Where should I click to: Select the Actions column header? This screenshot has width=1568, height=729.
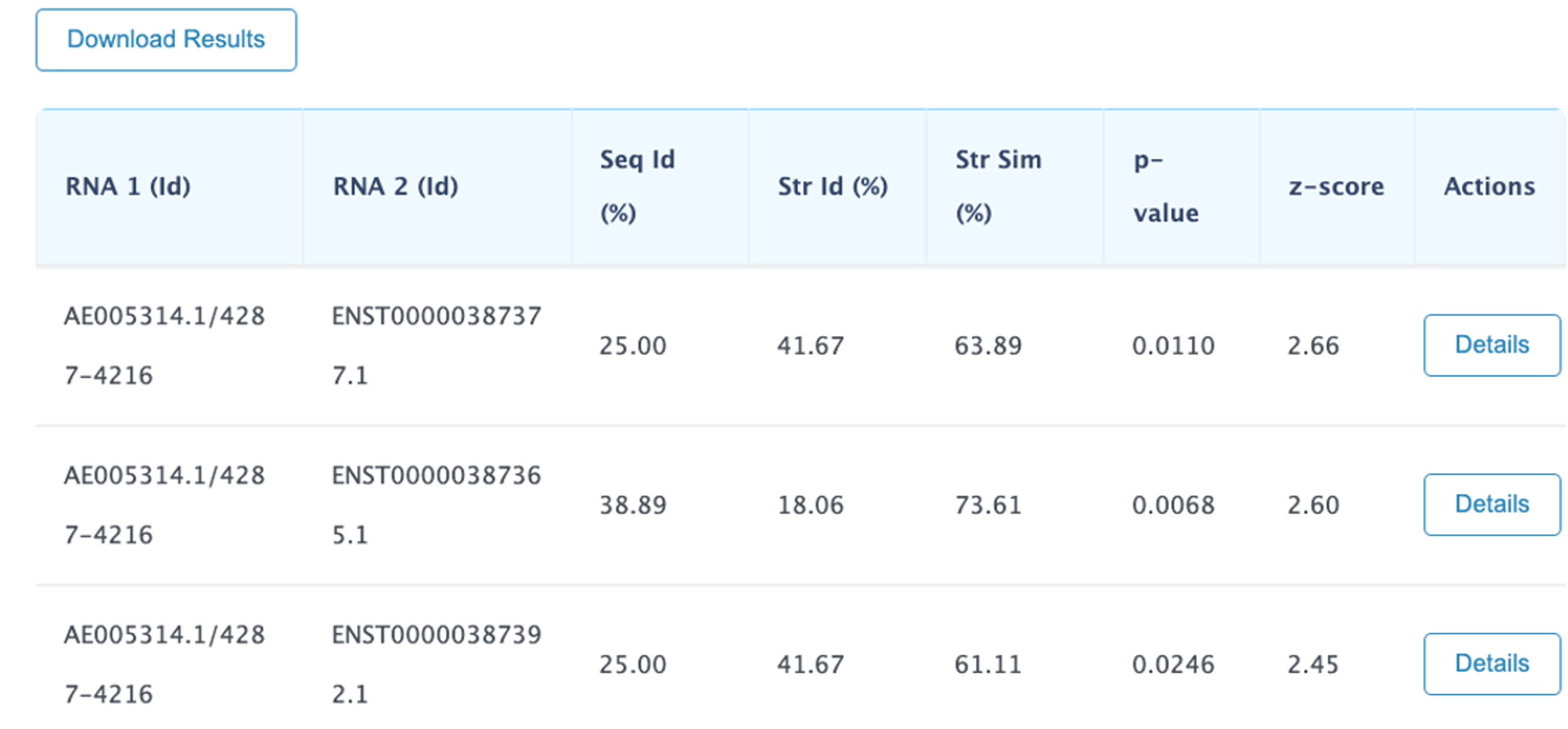pos(1489,186)
